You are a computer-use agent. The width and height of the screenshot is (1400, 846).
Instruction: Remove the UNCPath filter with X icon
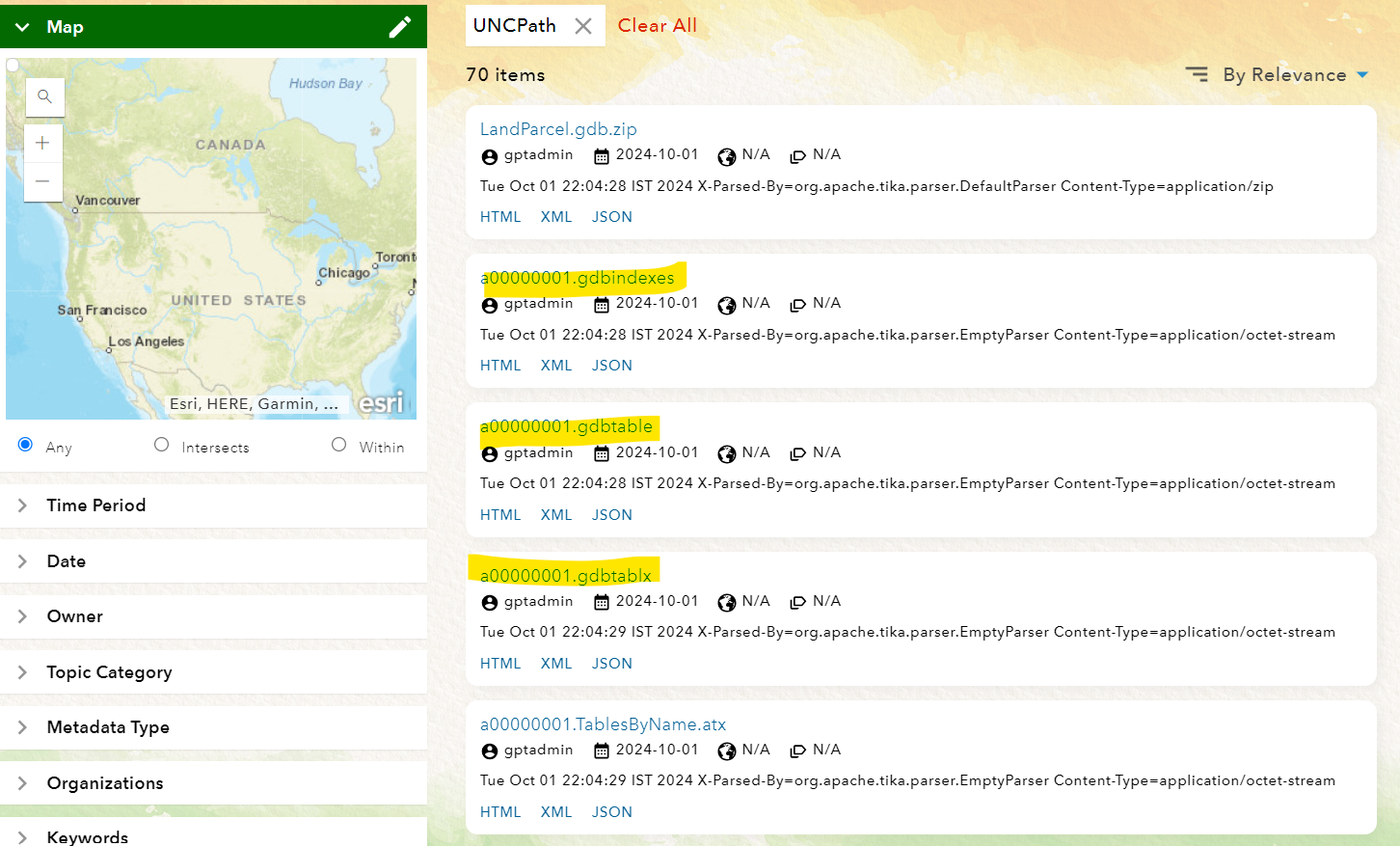tap(583, 26)
